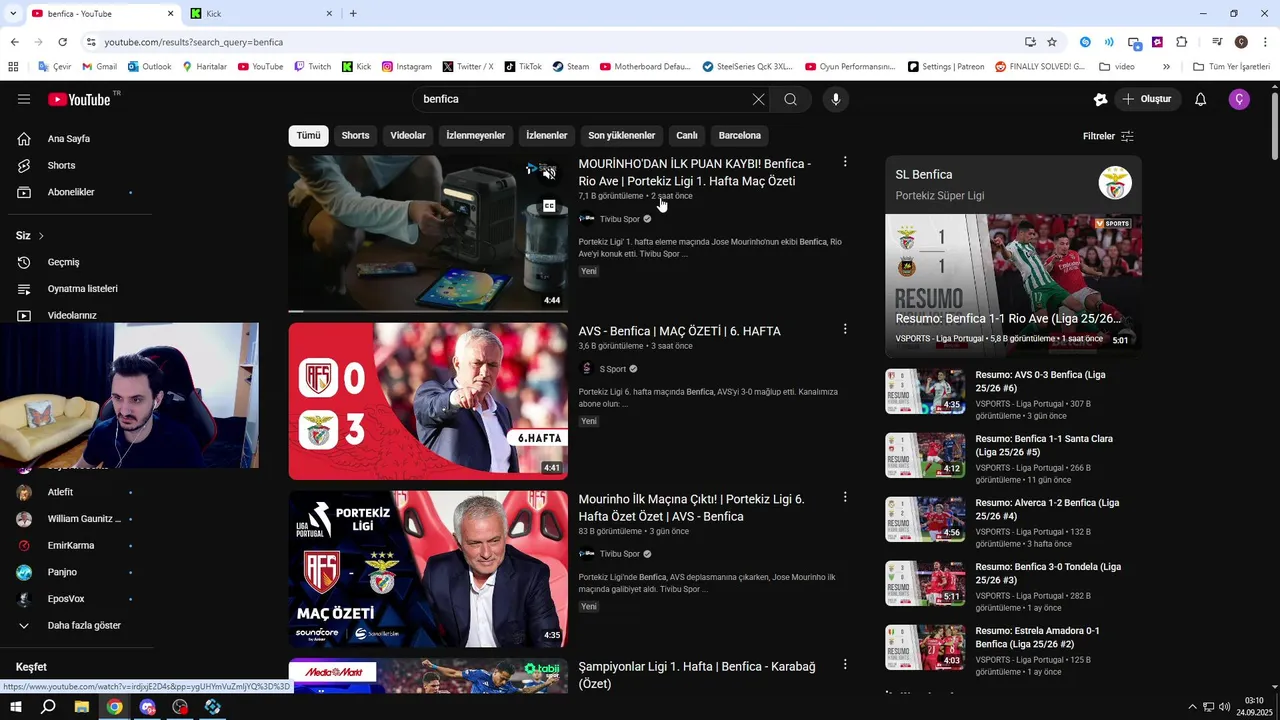Screen dimensions: 1280x720
Task: Open Windows taskbar search
Action: click(x=48, y=707)
